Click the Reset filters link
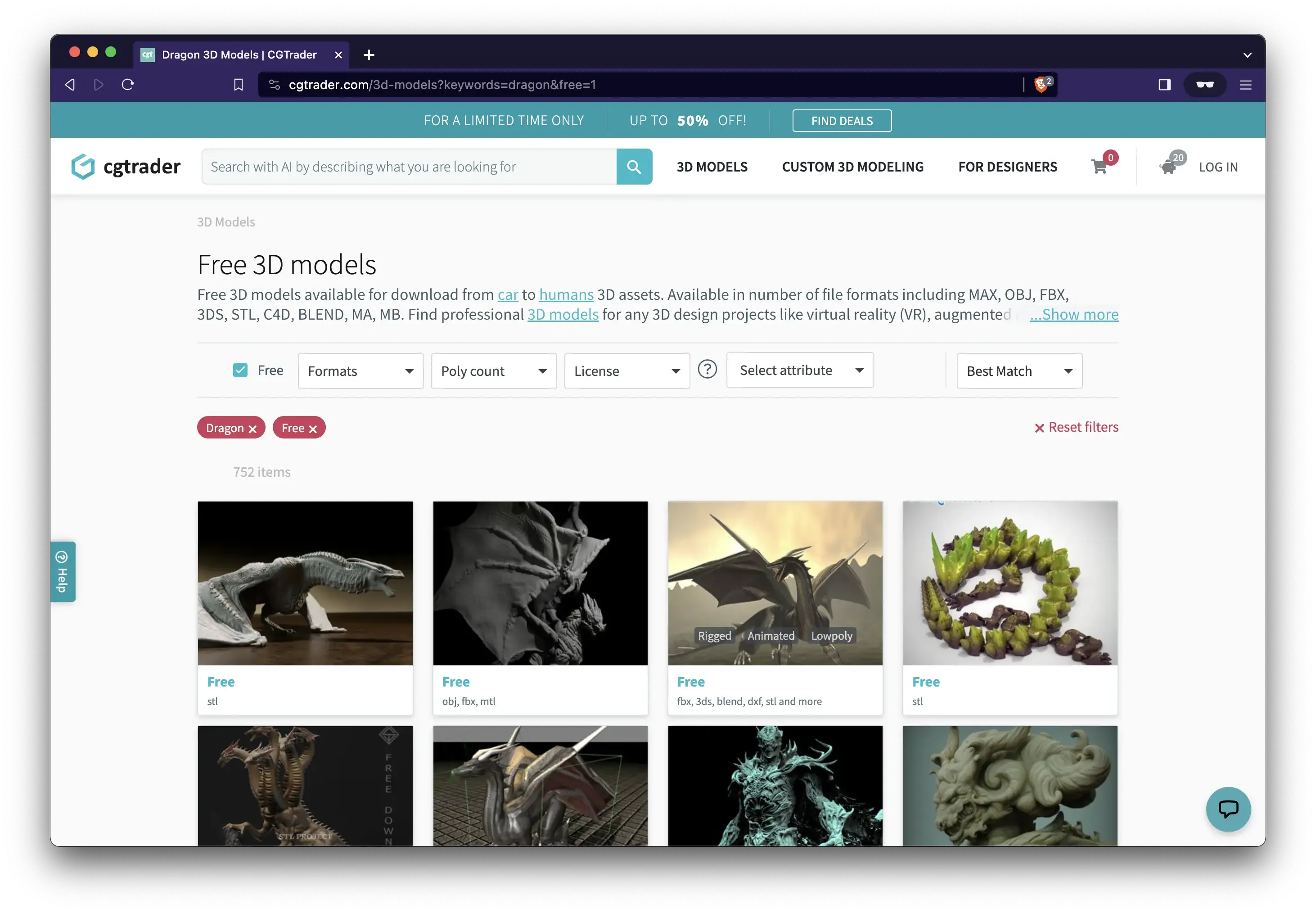Screen dimensions: 1316x913 [x=1077, y=427]
